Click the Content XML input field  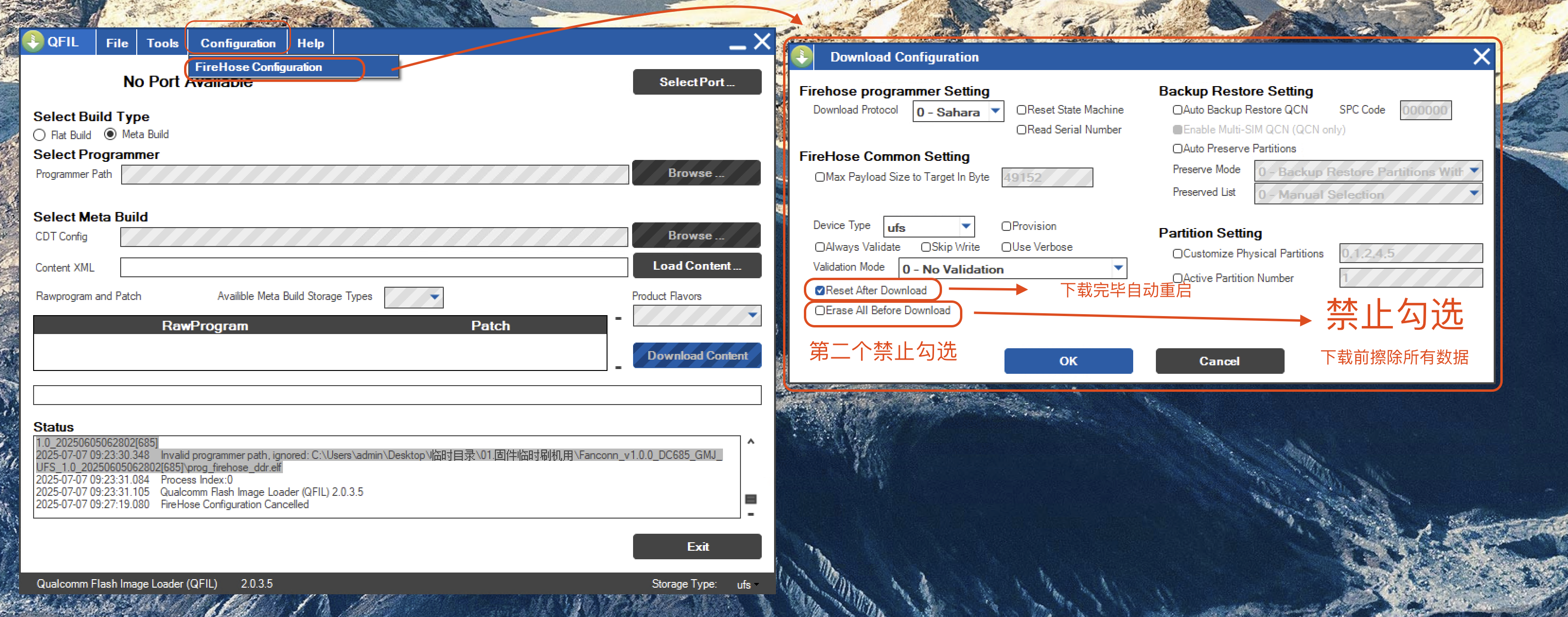(373, 267)
